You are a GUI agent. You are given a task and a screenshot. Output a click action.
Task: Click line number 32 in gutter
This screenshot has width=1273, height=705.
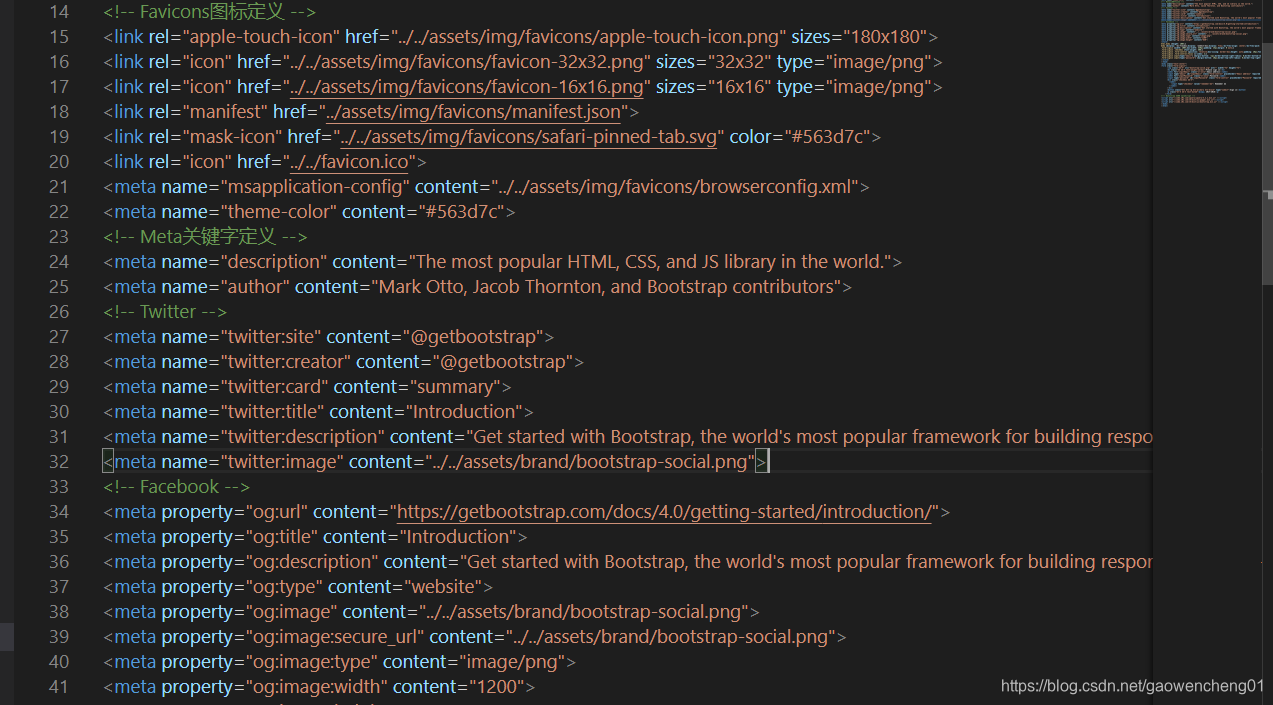point(59,462)
